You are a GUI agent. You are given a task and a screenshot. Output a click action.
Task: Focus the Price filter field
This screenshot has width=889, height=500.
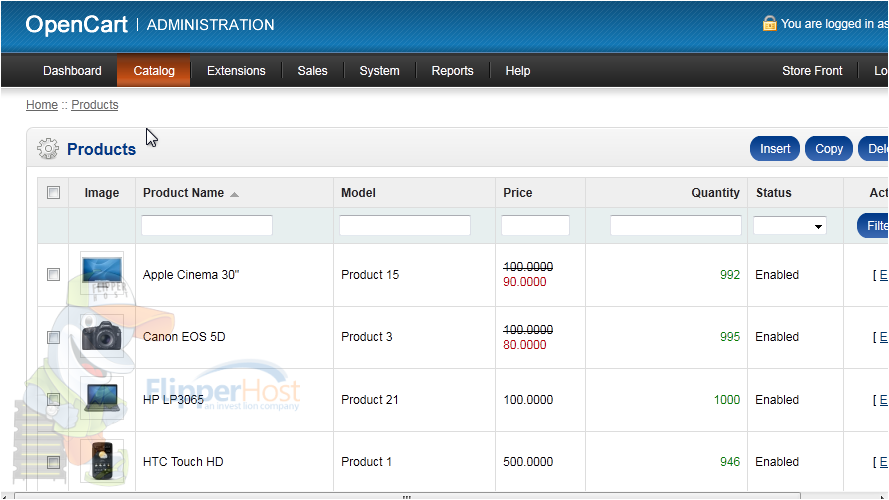535,226
